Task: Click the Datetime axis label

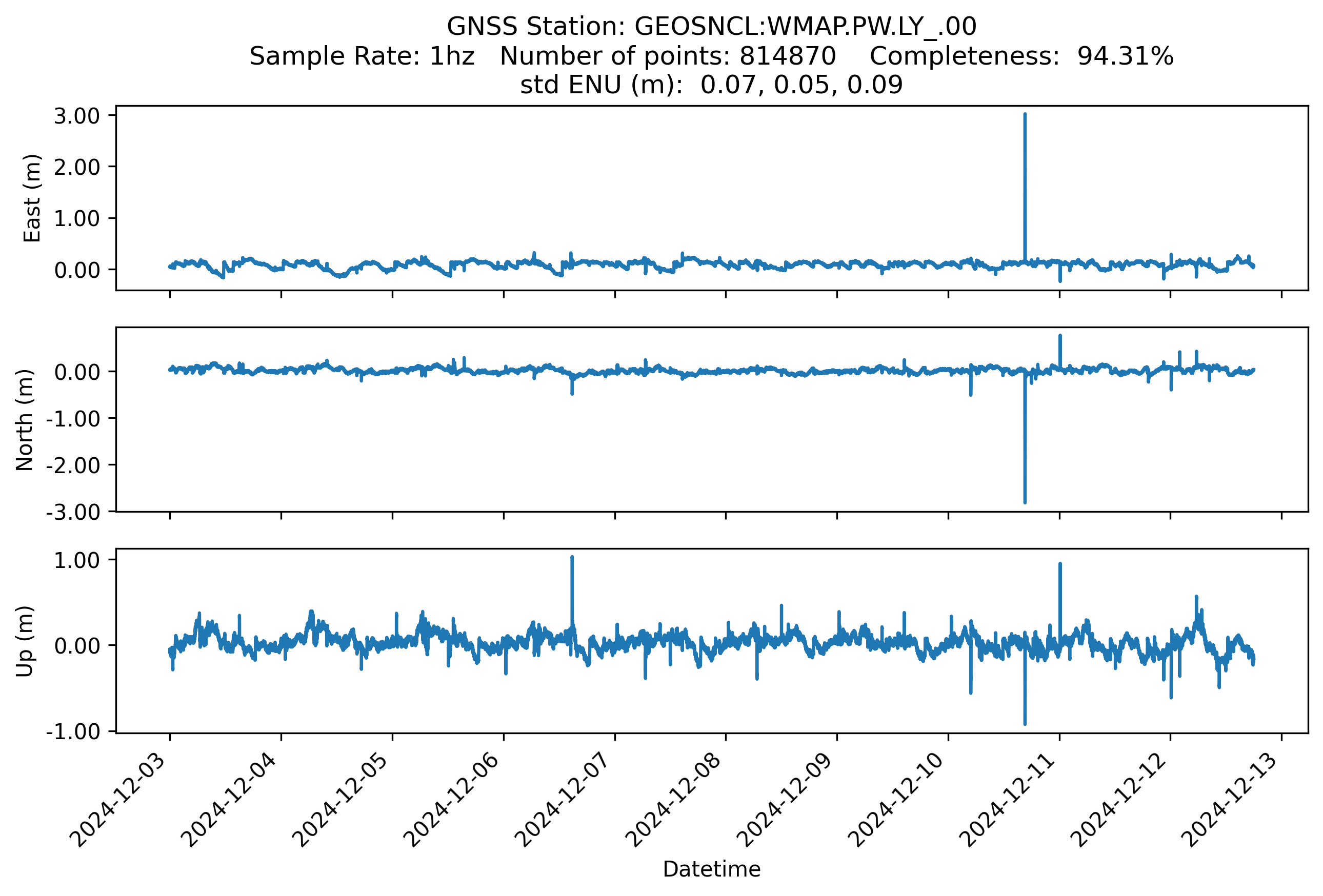Action: coord(712,869)
